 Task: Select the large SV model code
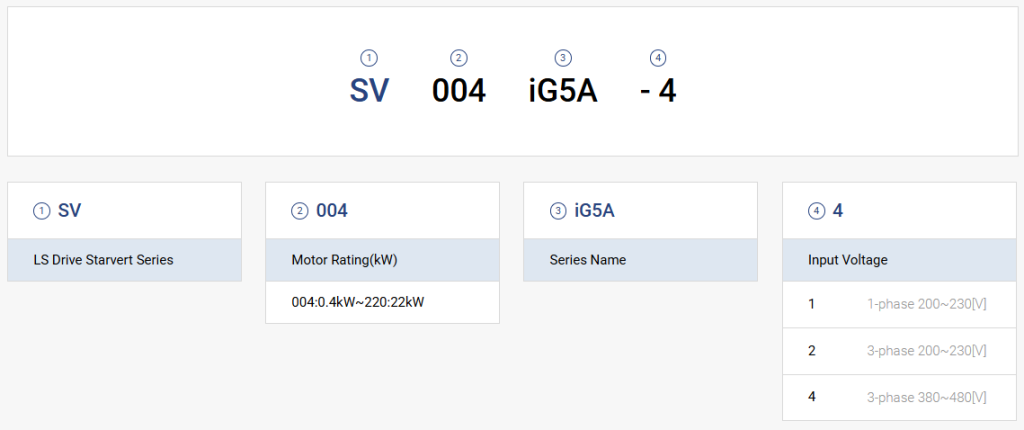(x=370, y=91)
